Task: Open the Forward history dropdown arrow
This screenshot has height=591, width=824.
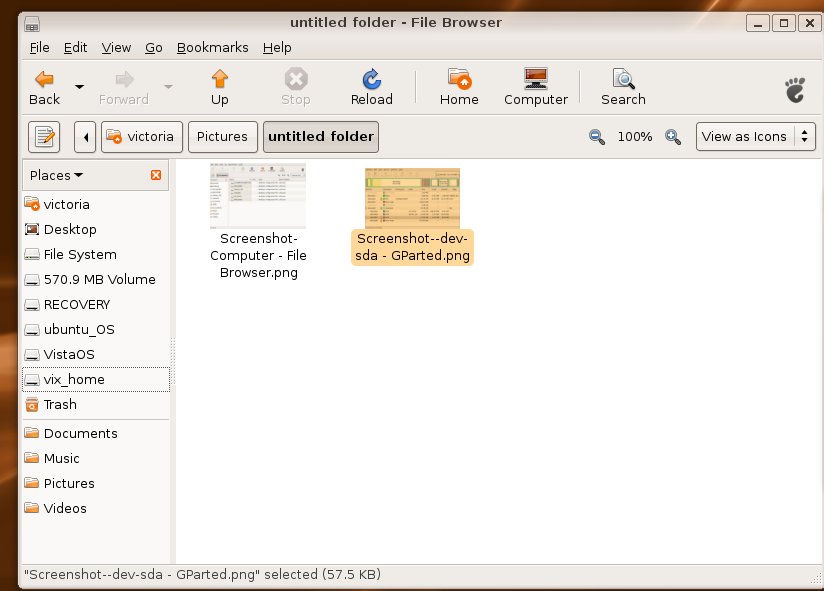Action: click(168, 87)
